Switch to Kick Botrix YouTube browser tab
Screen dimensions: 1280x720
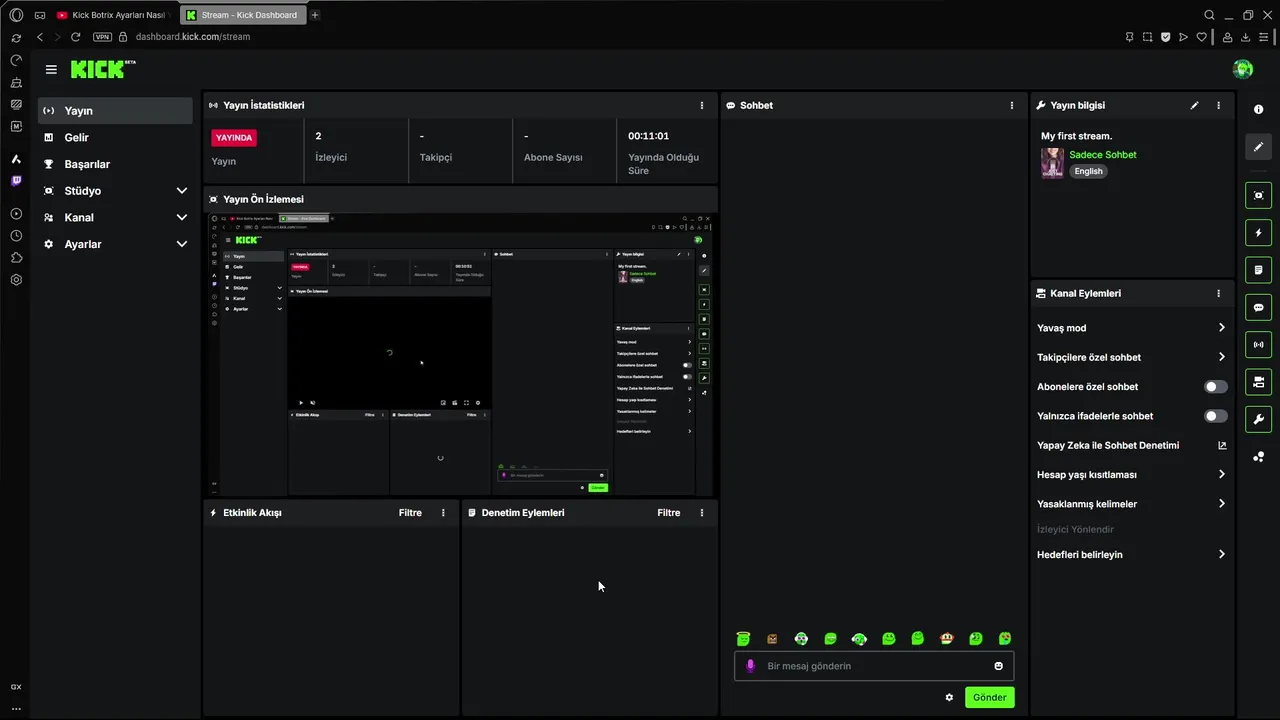coord(113,15)
